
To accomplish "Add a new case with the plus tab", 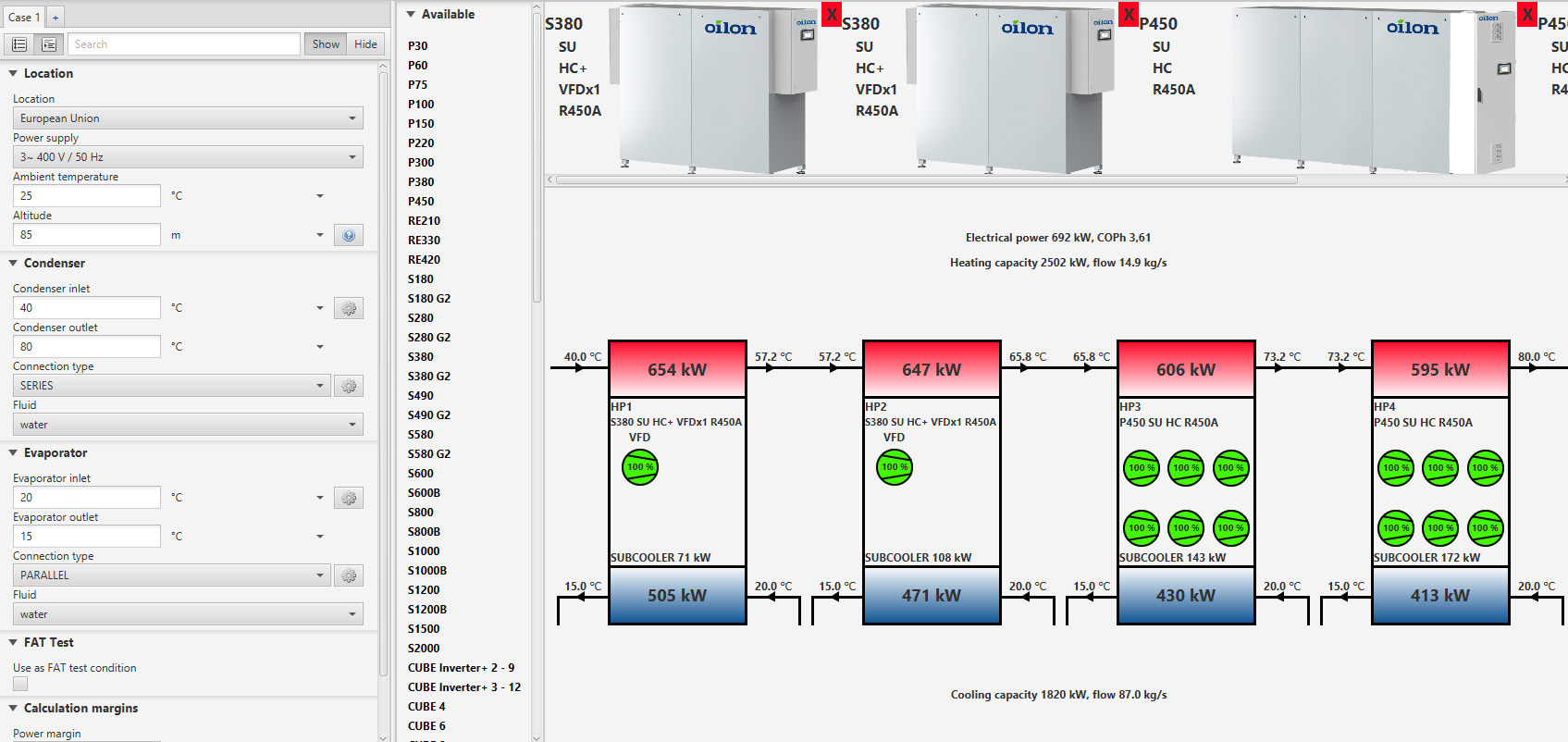I will [56, 17].
